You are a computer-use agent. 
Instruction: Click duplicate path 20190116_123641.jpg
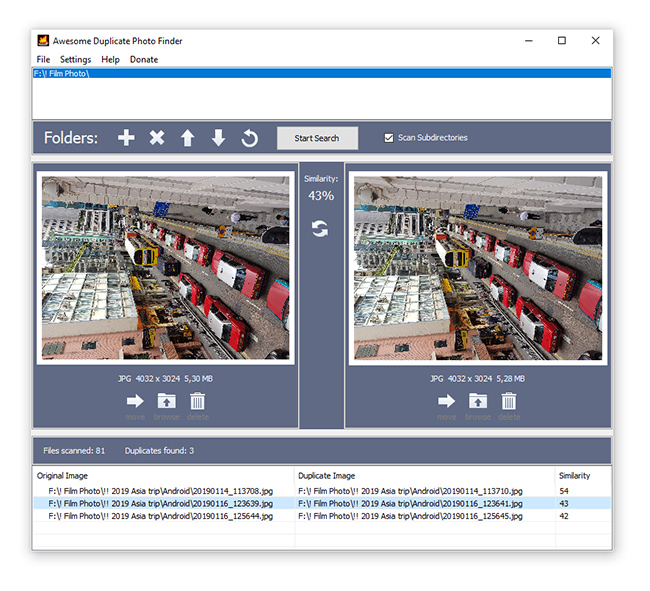click(x=410, y=504)
